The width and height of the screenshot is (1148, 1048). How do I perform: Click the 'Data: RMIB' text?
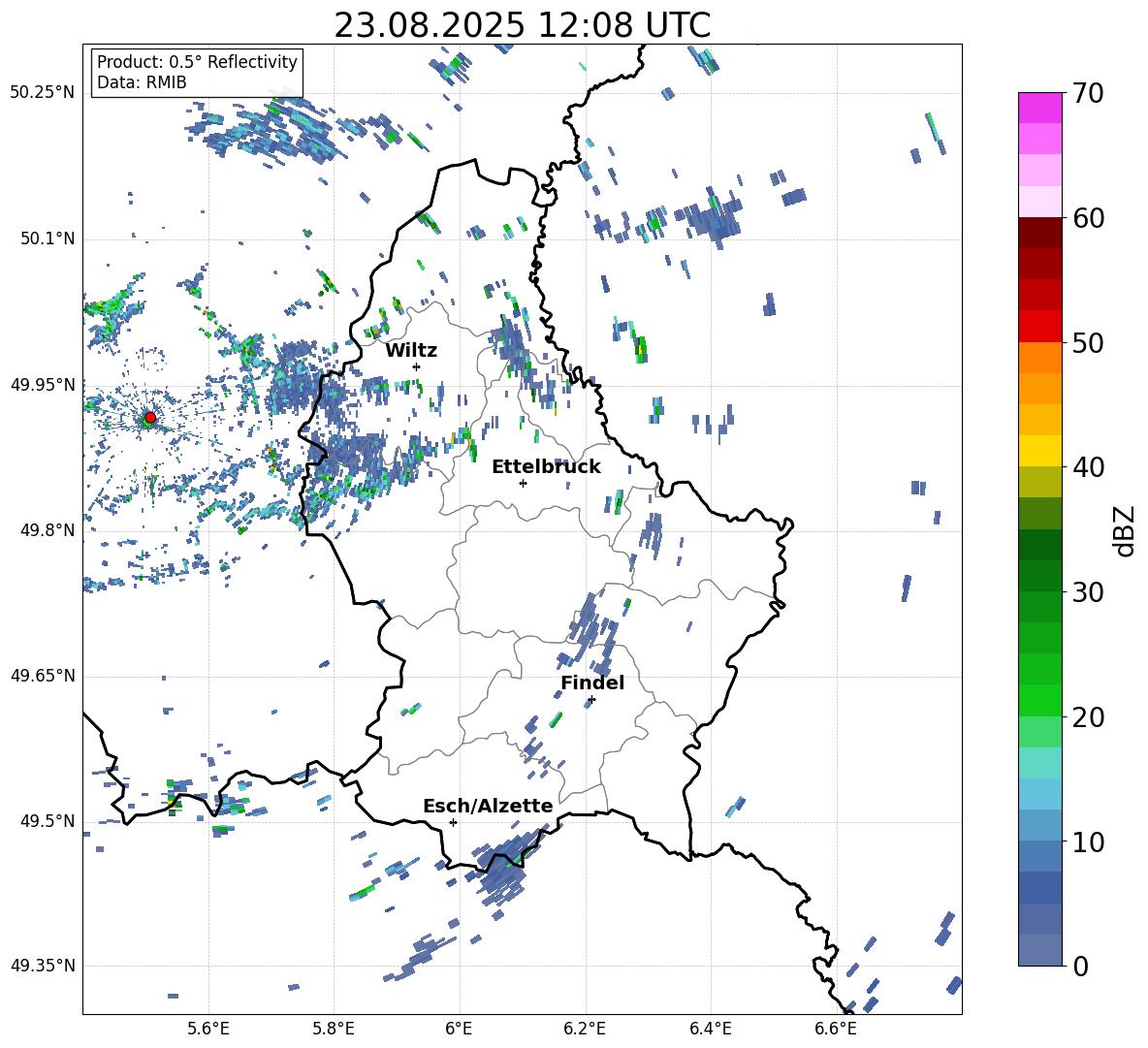[x=142, y=82]
